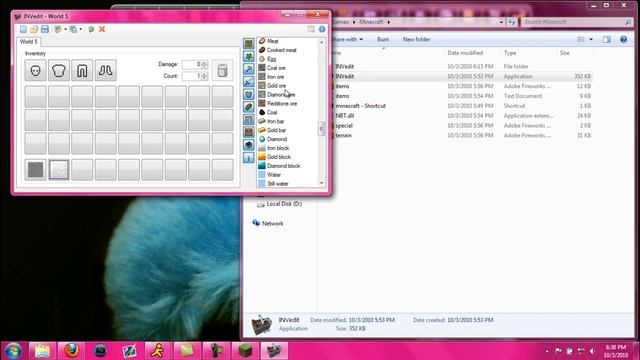Select the highlighted second hotbar slot

59,170
